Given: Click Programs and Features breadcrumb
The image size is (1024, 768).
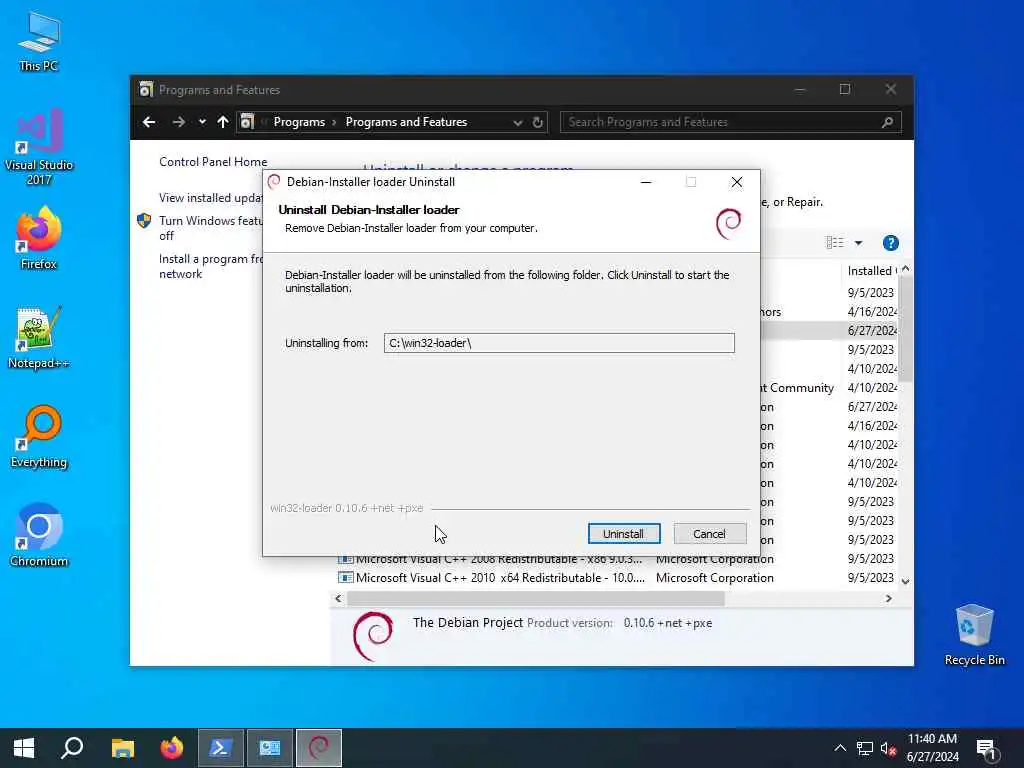Looking at the screenshot, I should [x=406, y=122].
